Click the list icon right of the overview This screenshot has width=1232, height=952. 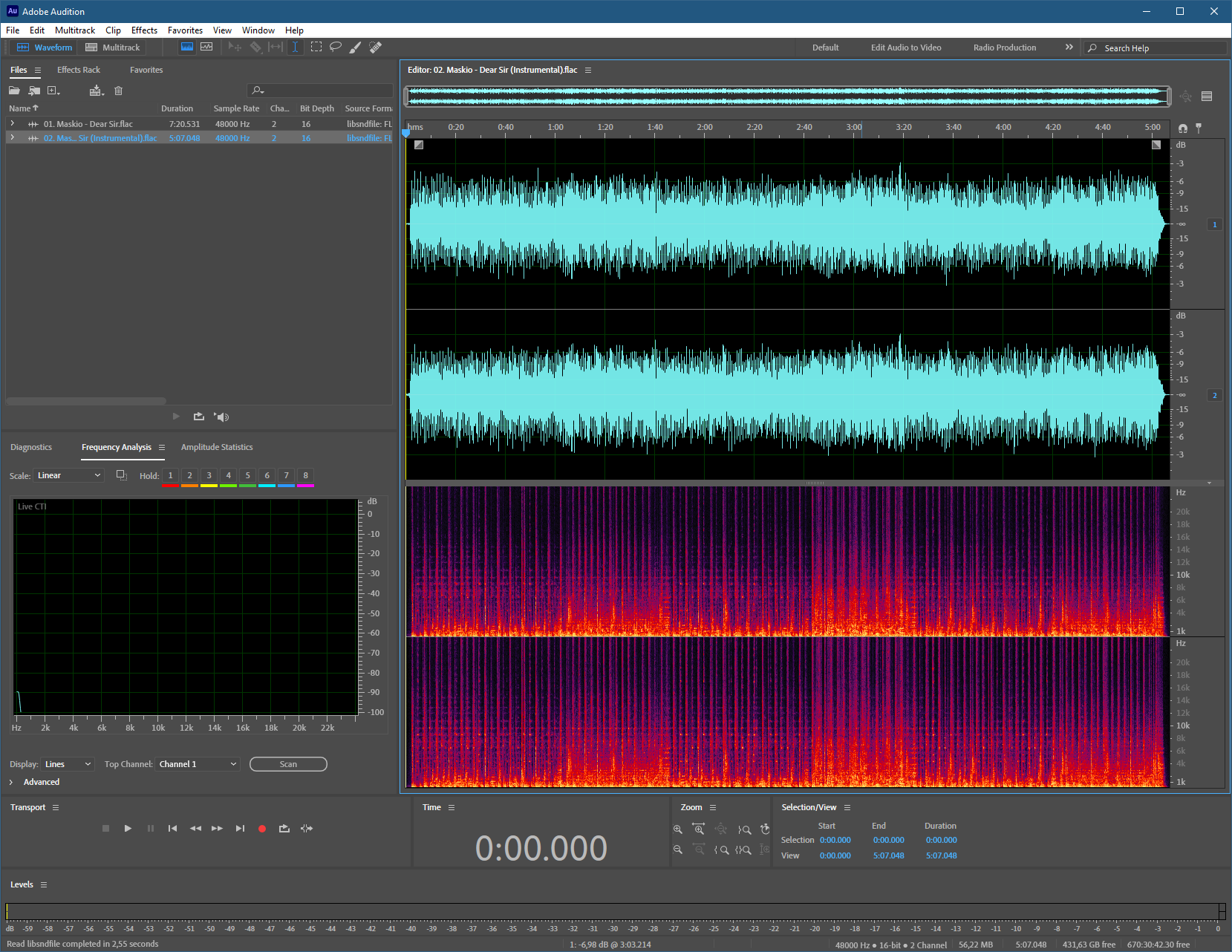pos(1207,97)
